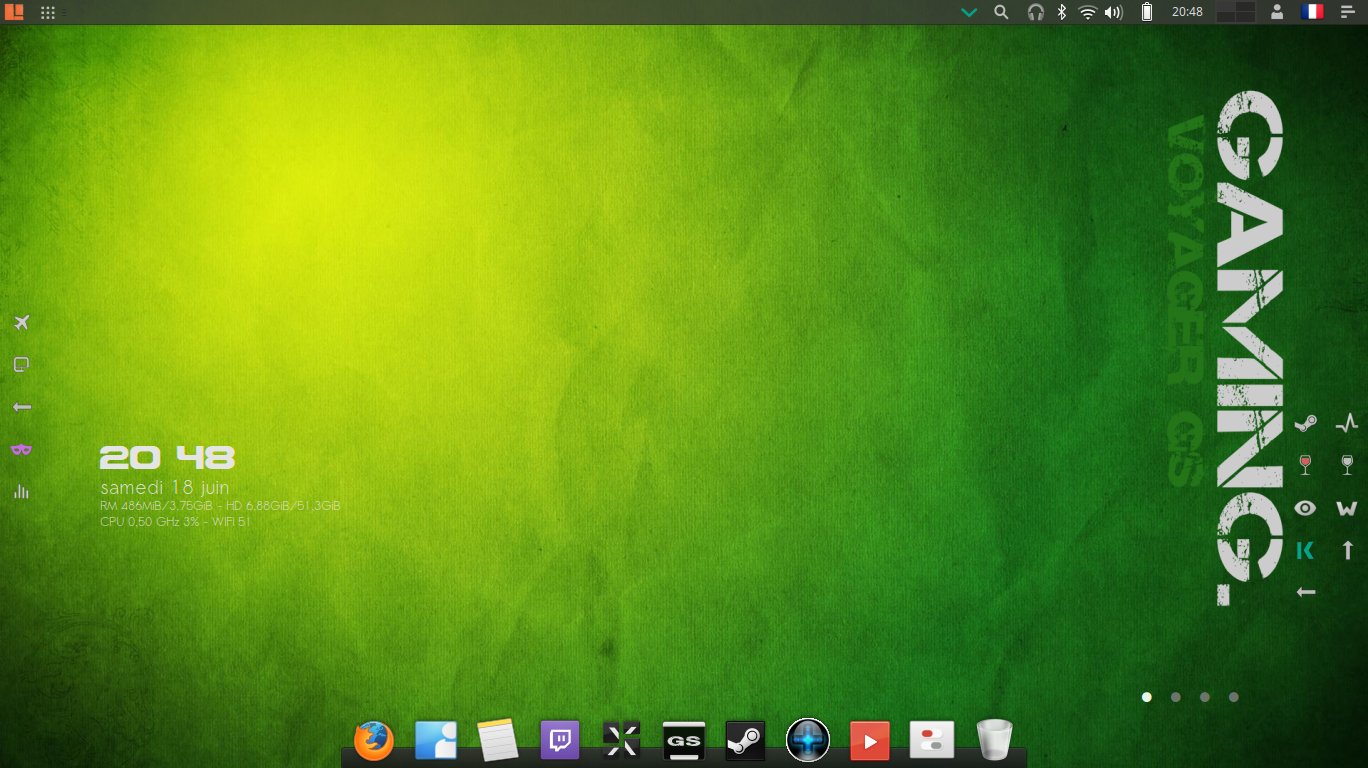Change keyboard layout via French flag
The height and width of the screenshot is (768, 1368).
coord(1312,12)
